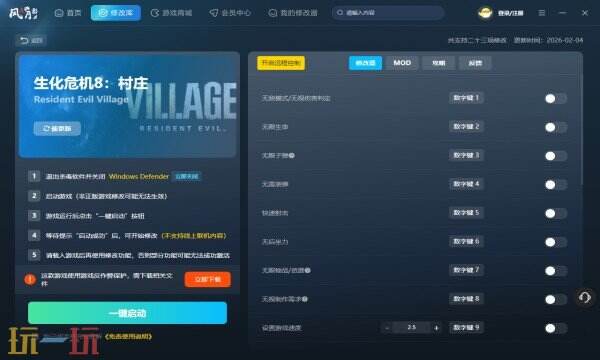Screen dimensions: 600x360
Task: Click the top search input field
Action: pyautogui.click(x=388, y=13)
